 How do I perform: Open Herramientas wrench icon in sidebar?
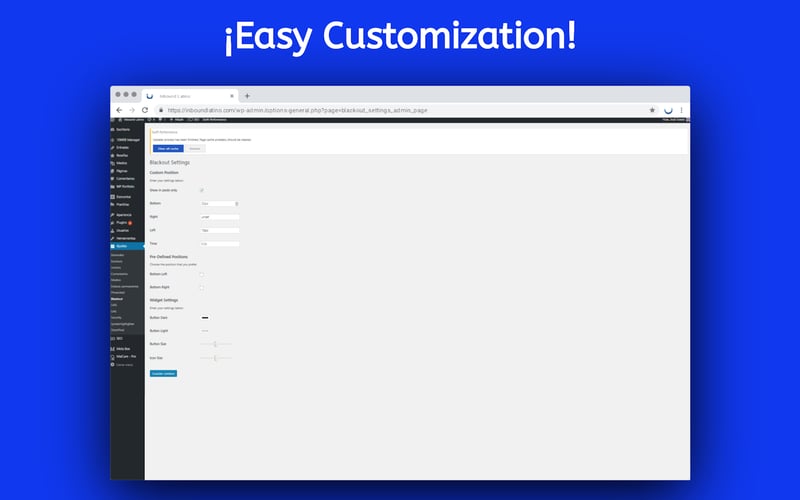(x=113, y=238)
